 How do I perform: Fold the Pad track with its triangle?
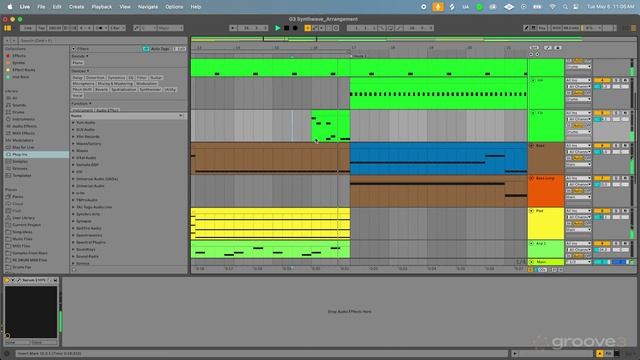coord(532,211)
